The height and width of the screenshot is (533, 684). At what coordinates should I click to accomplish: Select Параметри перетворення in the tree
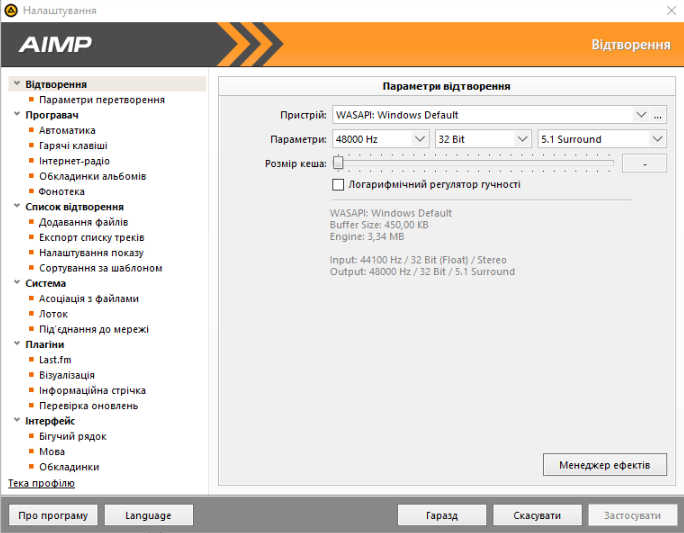pos(102,100)
